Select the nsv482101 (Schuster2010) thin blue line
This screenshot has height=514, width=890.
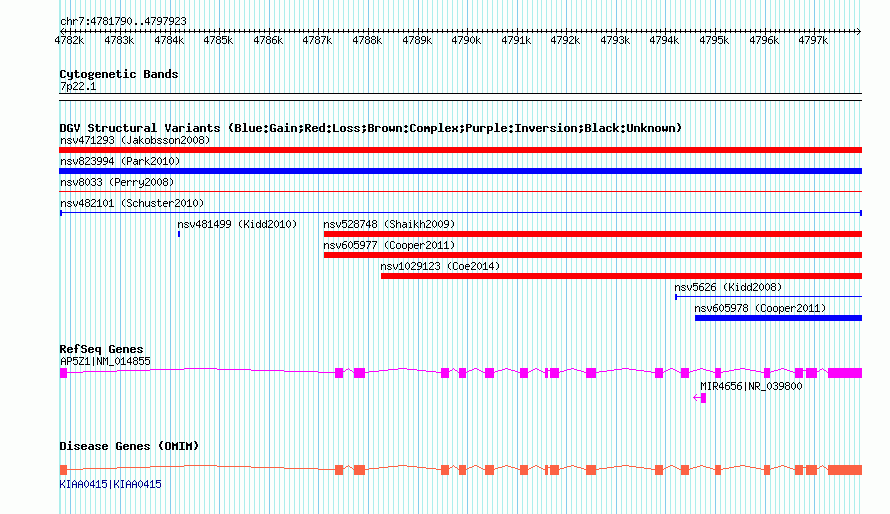click(x=460, y=213)
